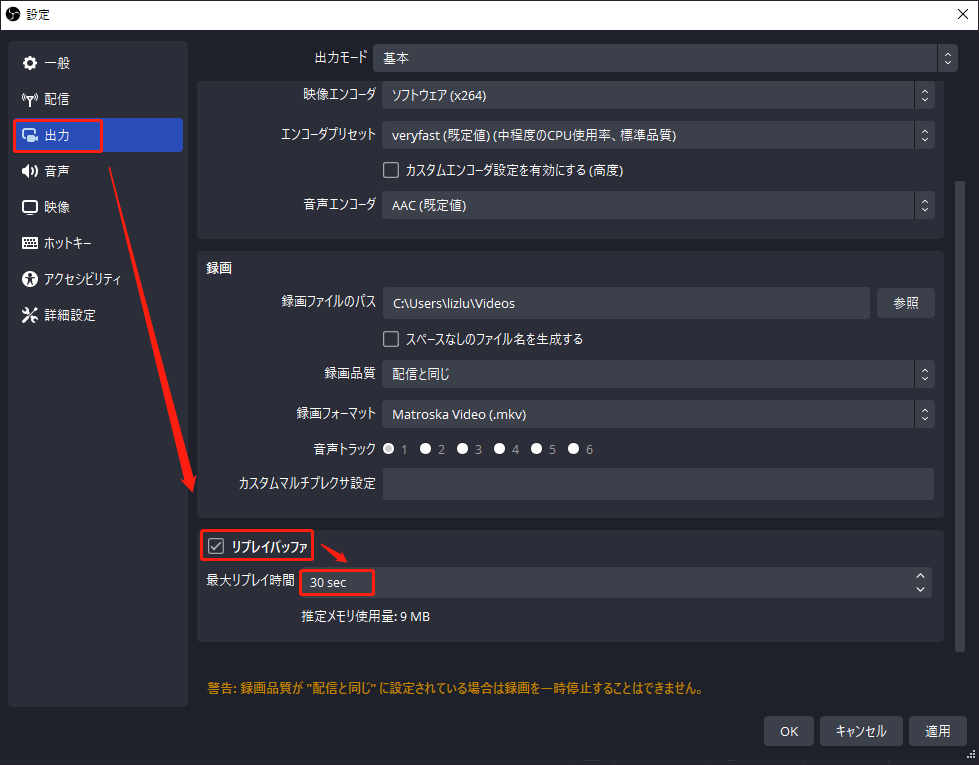Select audio track 4 radio button
Screen dimensions: 979x765
pos(499,449)
